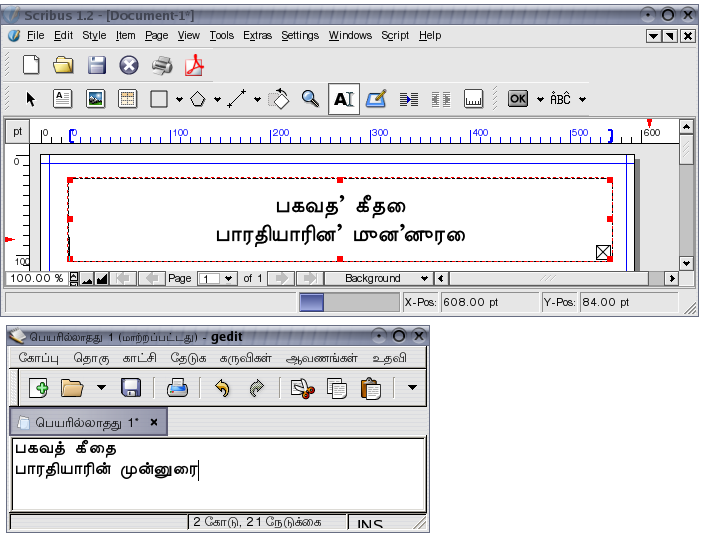704x536 pixels.
Task: Expand gedit Open folder dropdown arrow
Action: coord(100,388)
